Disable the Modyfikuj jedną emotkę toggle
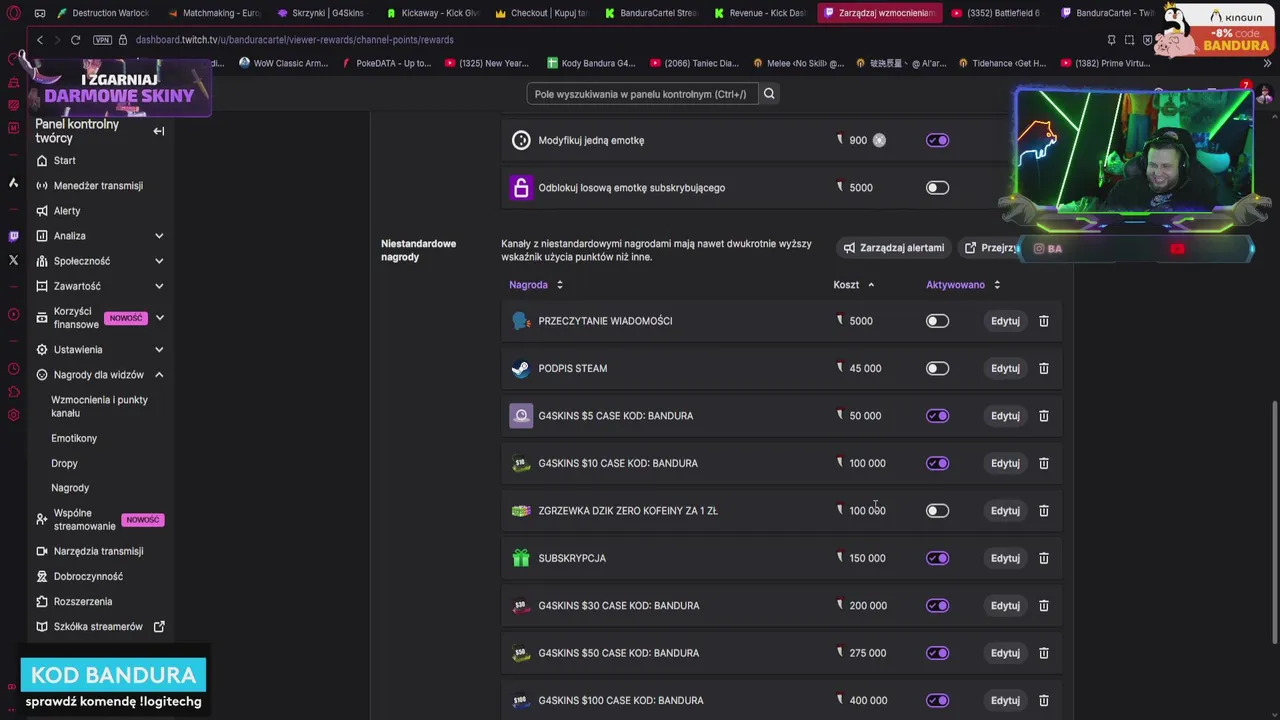The height and width of the screenshot is (720, 1280). tap(937, 140)
